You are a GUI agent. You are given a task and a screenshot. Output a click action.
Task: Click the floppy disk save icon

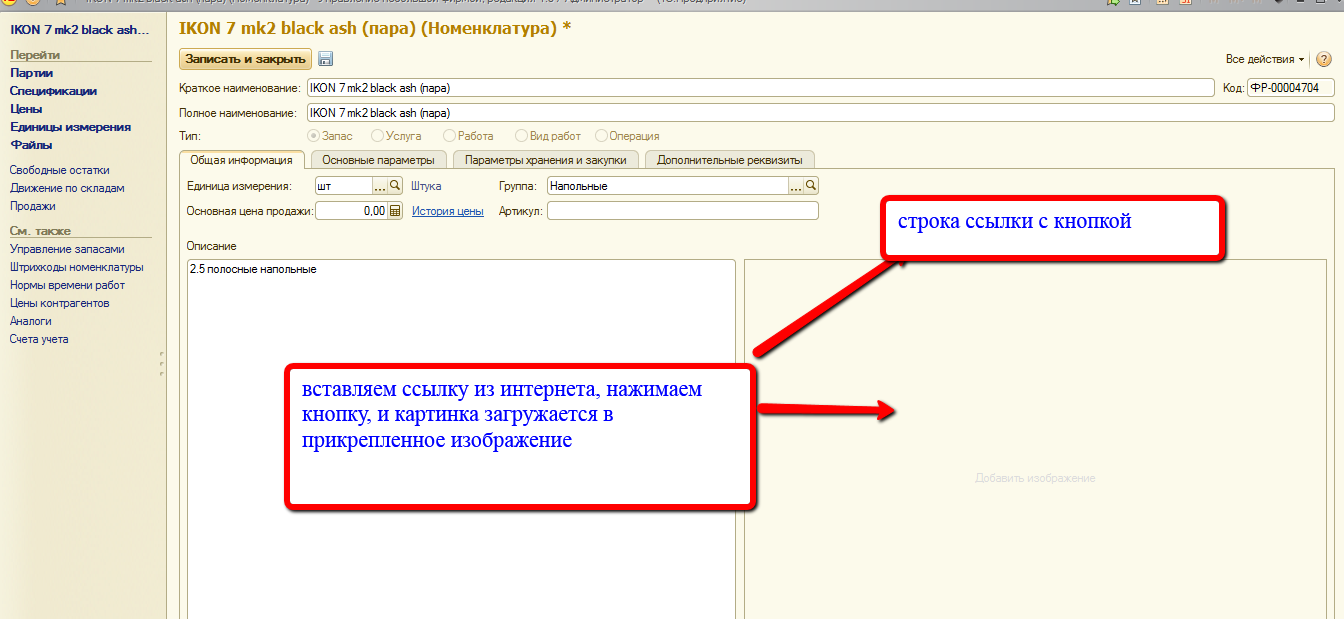(325, 59)
